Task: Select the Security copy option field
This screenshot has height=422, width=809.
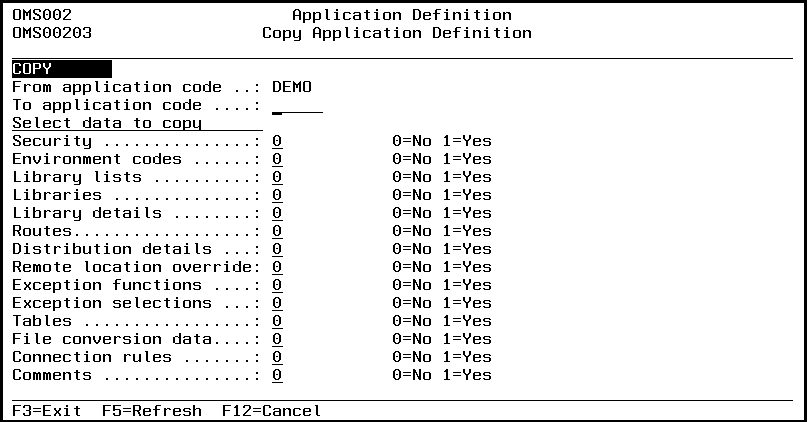Action: 277,141
